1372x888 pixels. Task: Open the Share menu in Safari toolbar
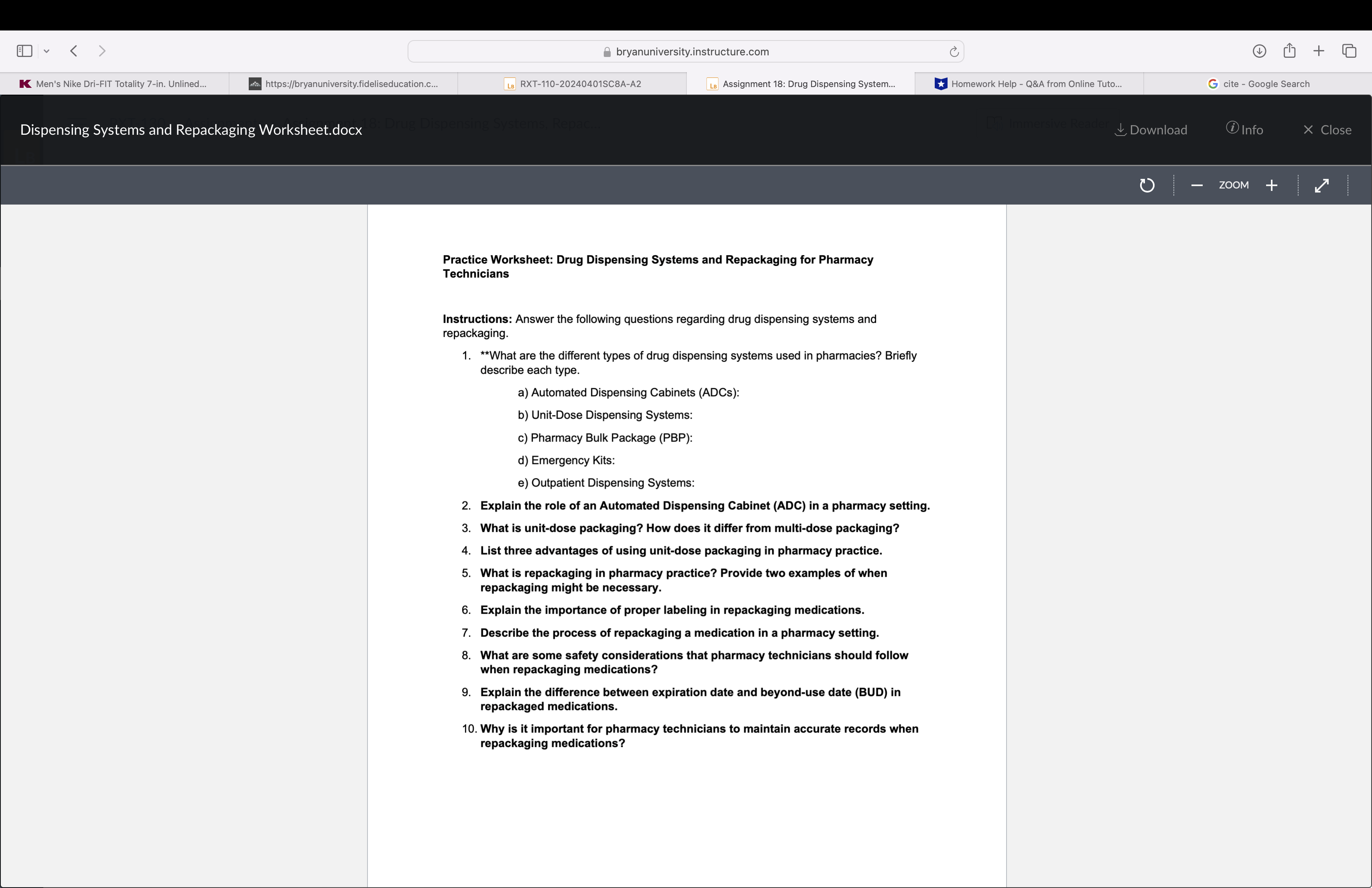point(1290,51)
